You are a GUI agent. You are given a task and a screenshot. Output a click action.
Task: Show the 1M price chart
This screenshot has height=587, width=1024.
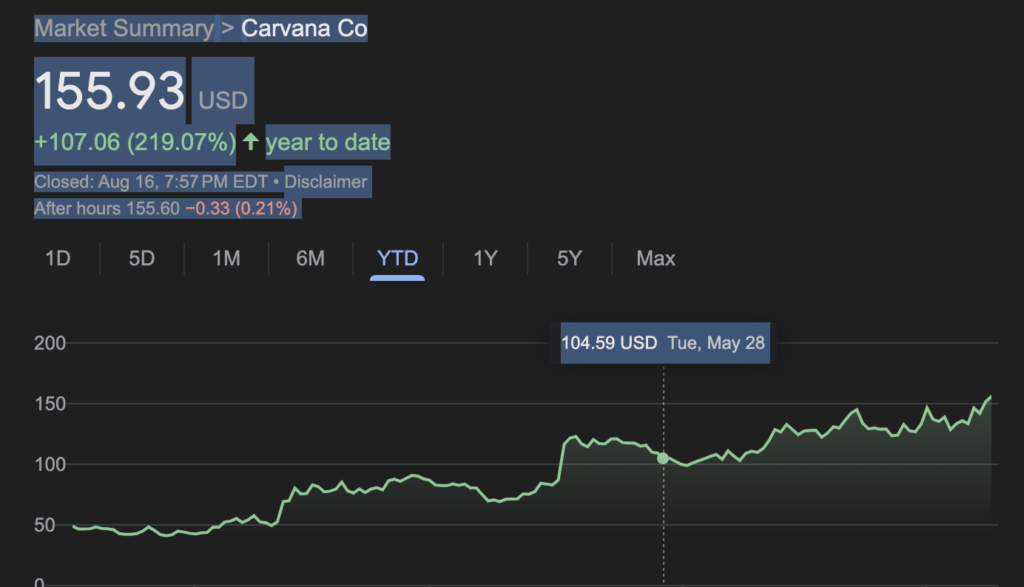click(226, 259)
